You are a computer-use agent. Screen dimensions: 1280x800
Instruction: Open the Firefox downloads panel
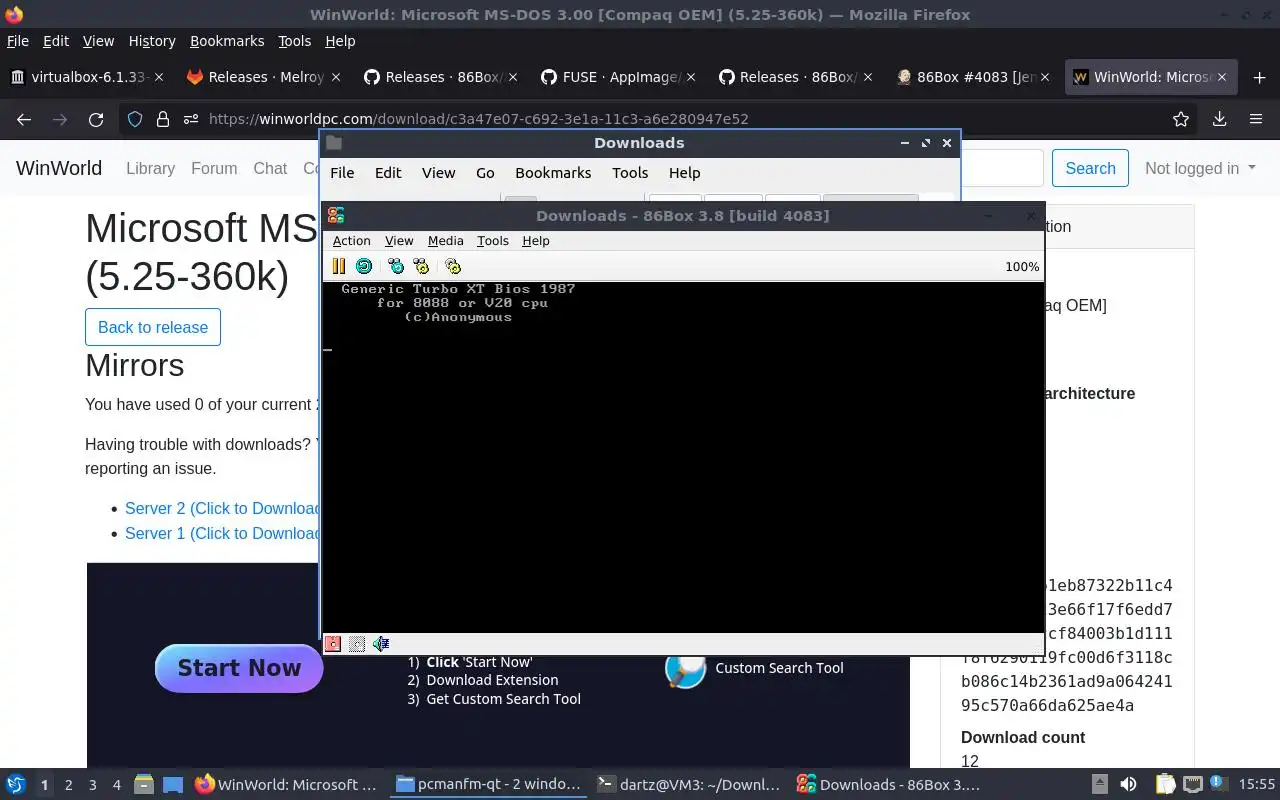click(x=1219, y=119)
